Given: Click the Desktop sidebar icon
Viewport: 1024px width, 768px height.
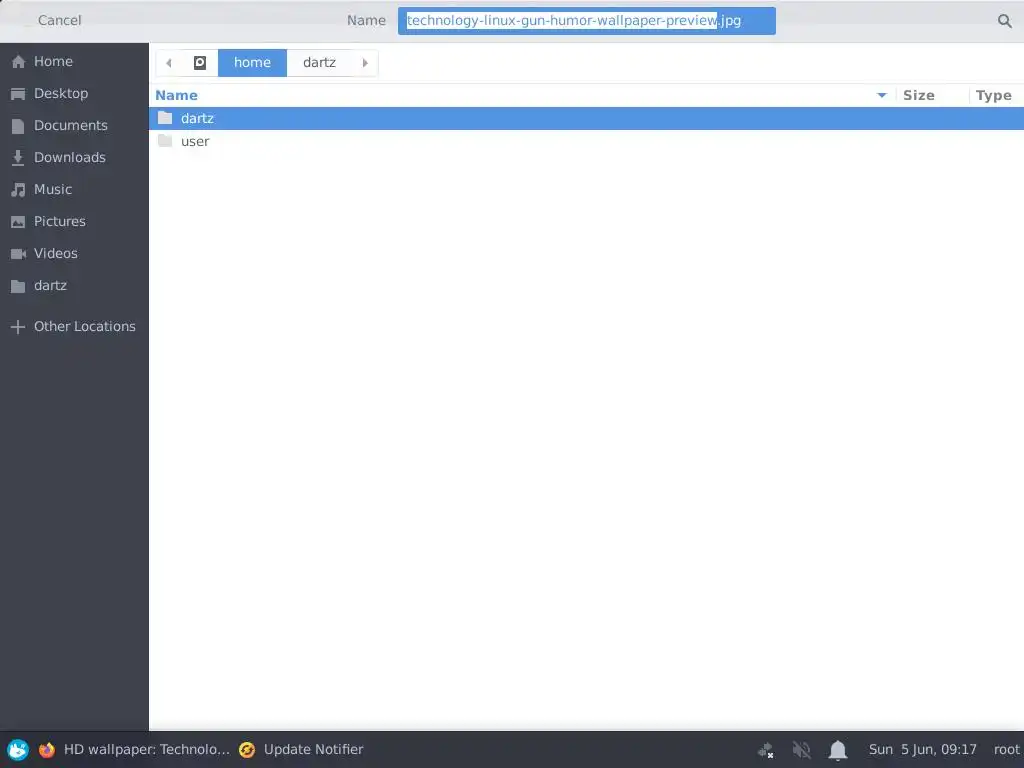Looking at the screenshot, I should pos(18,94).
